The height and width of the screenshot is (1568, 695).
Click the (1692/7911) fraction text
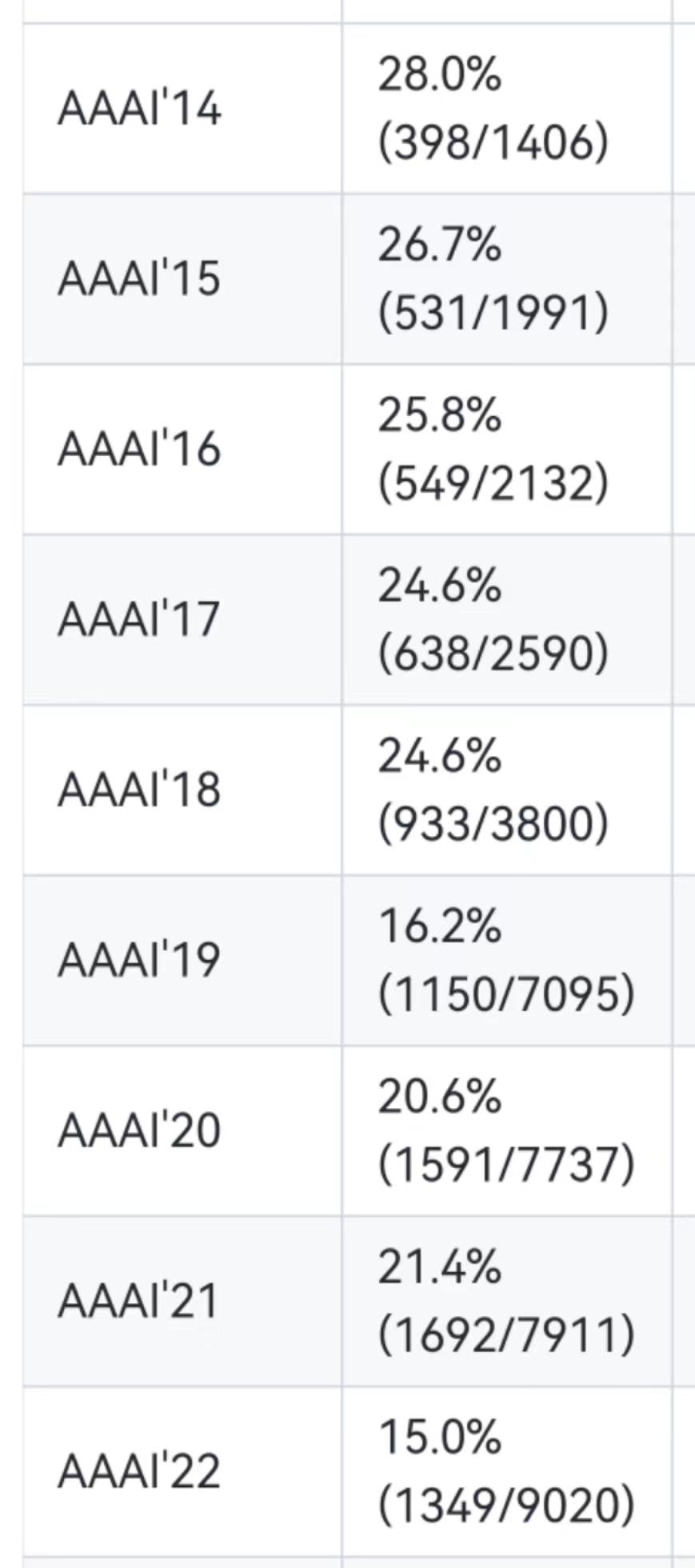coord(506,1334)
